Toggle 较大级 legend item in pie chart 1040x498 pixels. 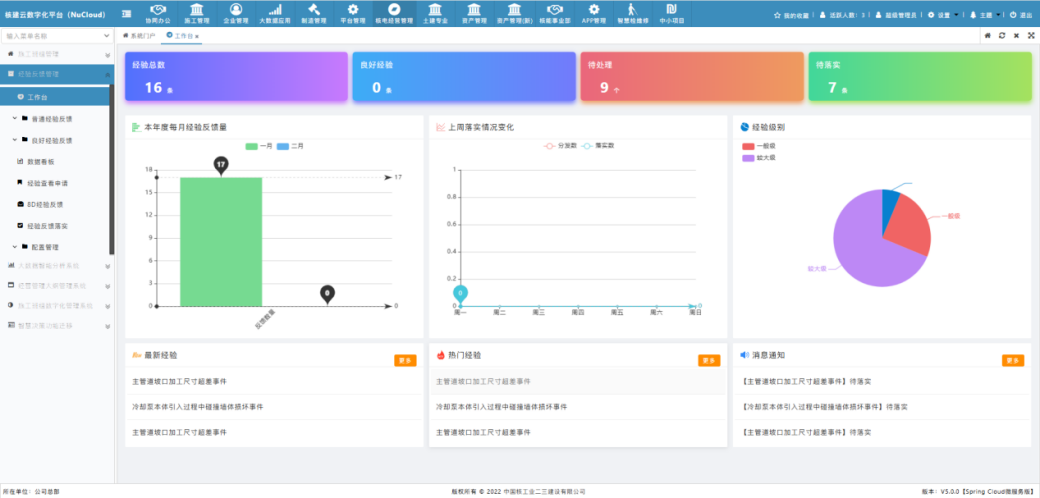[758, 158]
